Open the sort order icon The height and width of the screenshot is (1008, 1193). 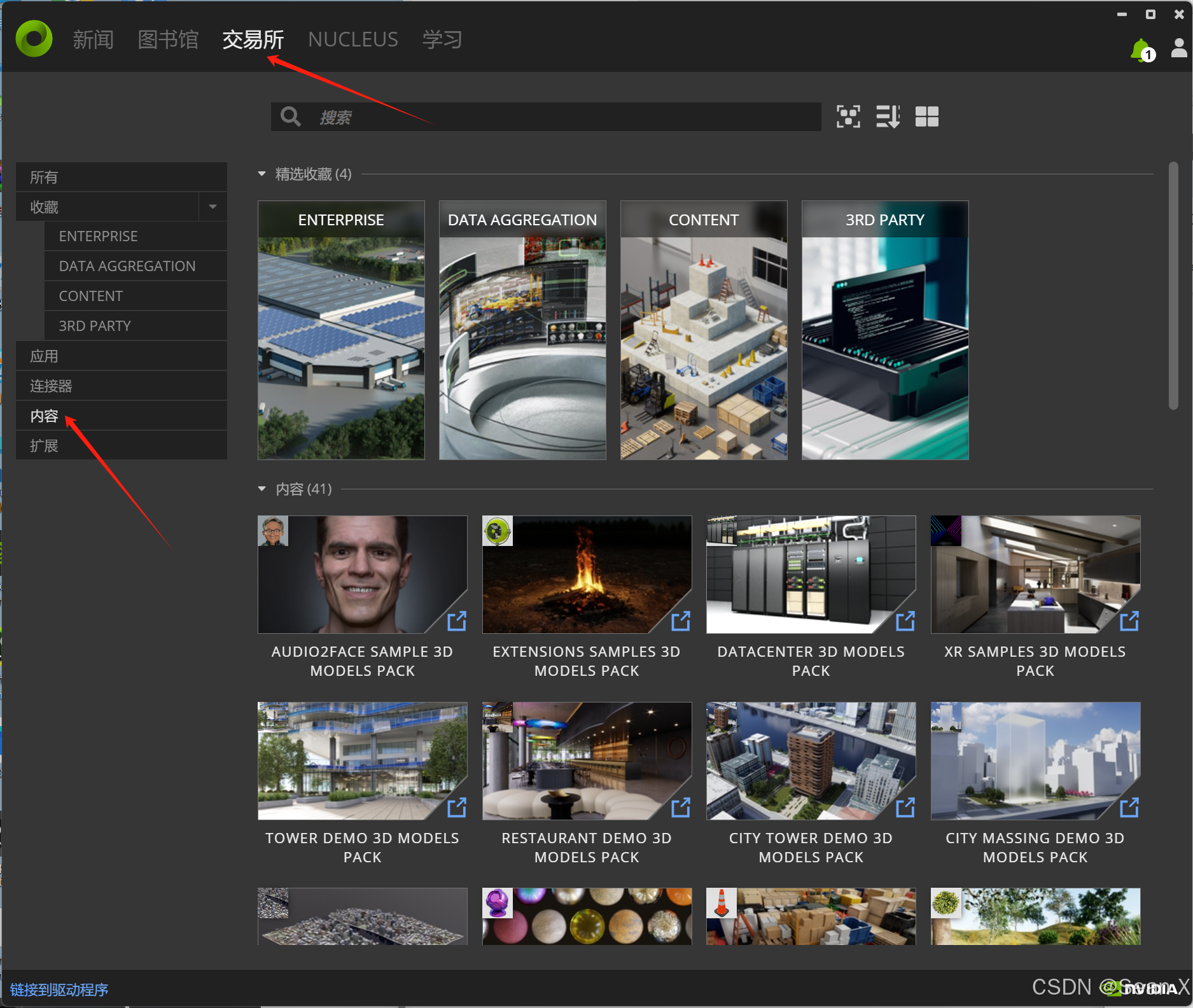[888, 116]
